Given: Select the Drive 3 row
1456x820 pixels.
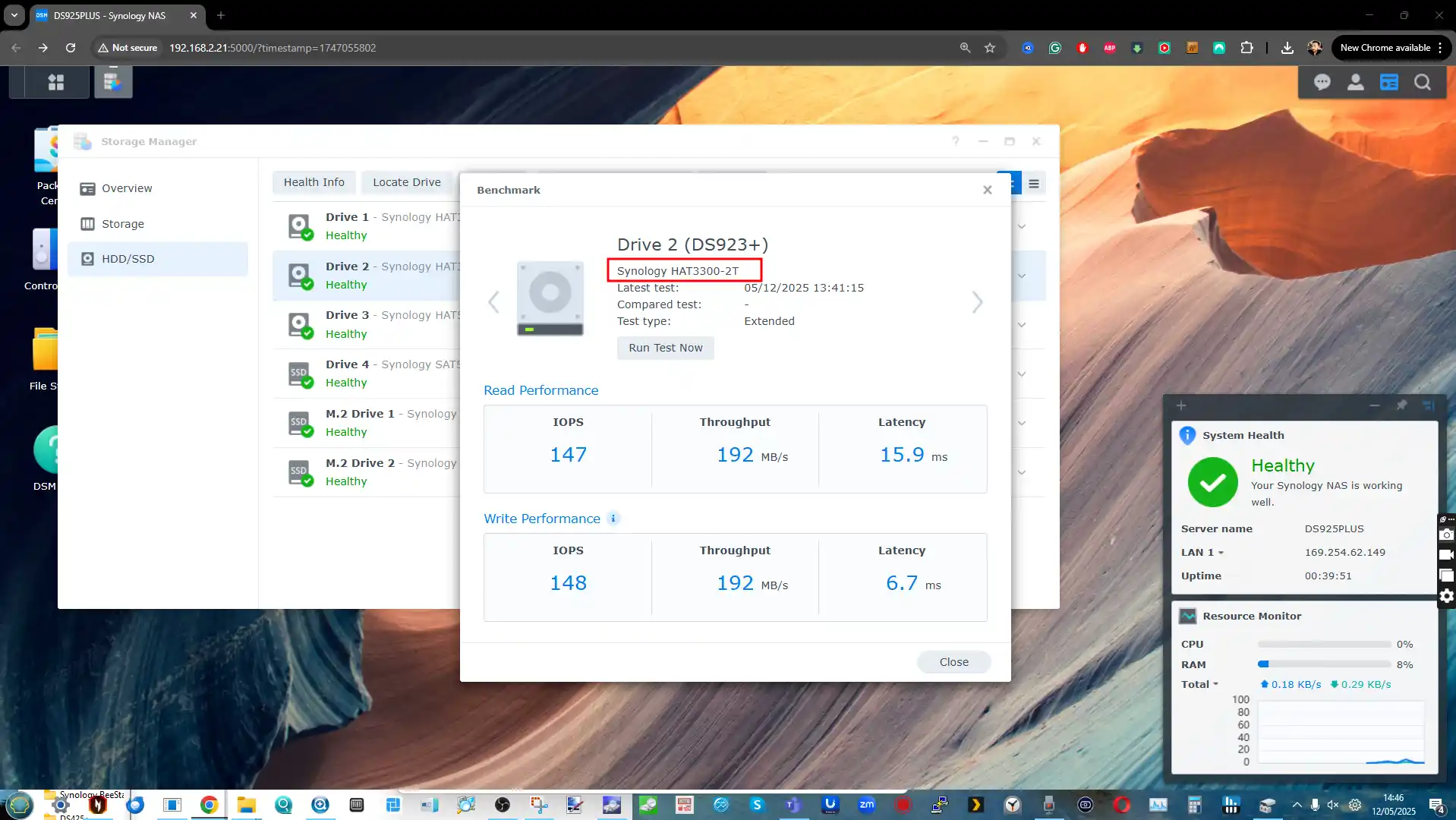Looking at the screenshot, I should coord(366,325).
